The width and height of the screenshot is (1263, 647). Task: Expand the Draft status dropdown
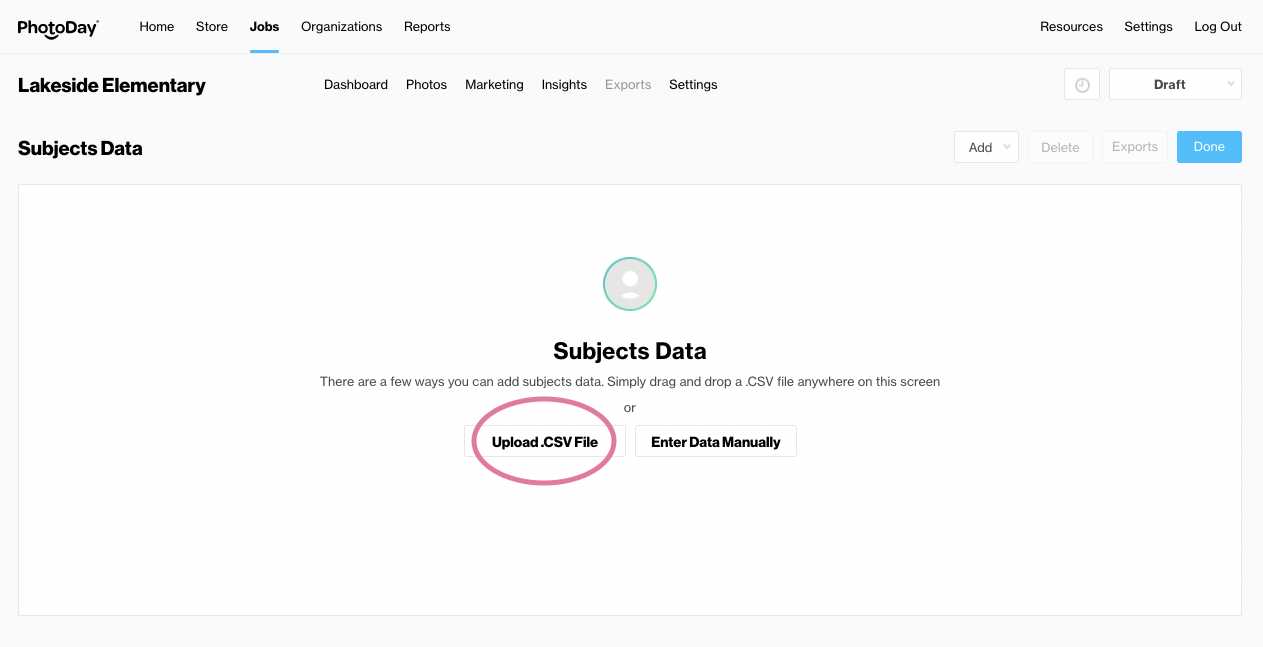(1175, 85)
